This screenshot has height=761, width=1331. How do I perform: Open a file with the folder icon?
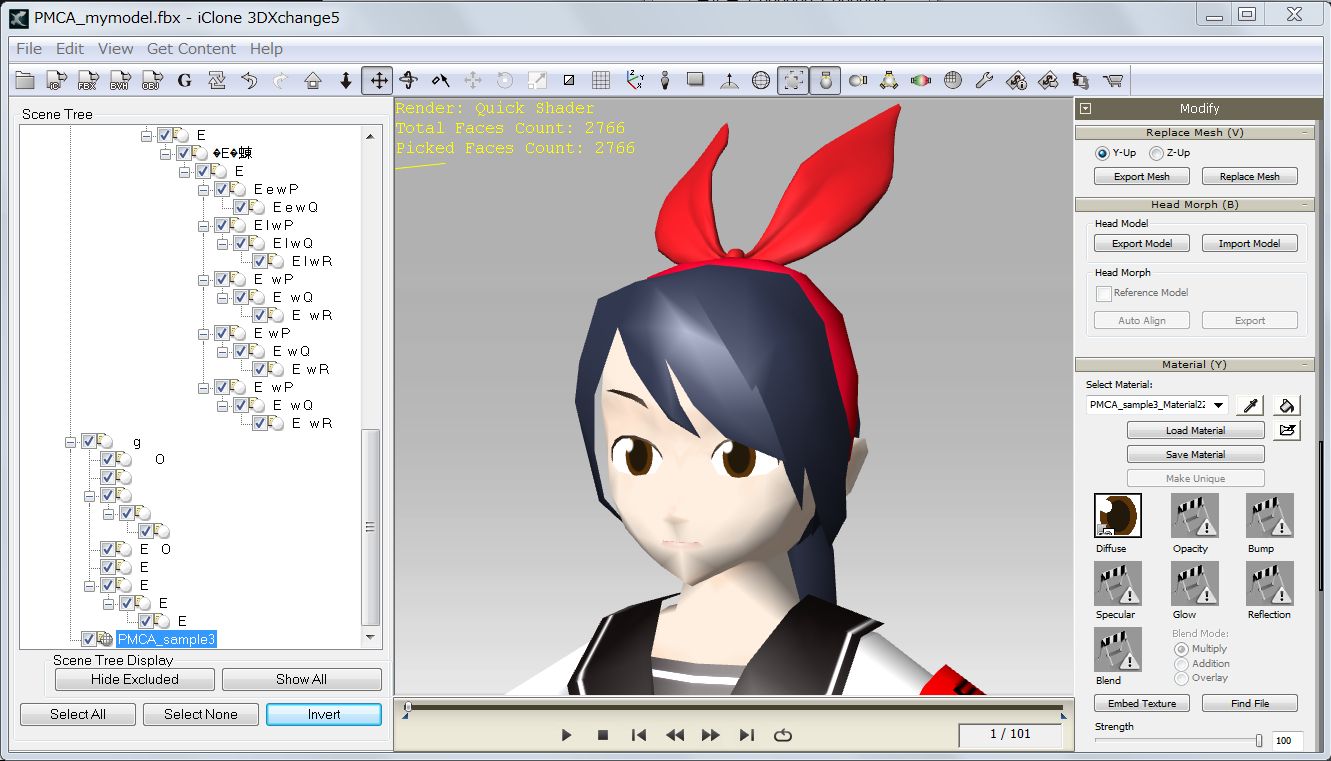coord(25,80)
